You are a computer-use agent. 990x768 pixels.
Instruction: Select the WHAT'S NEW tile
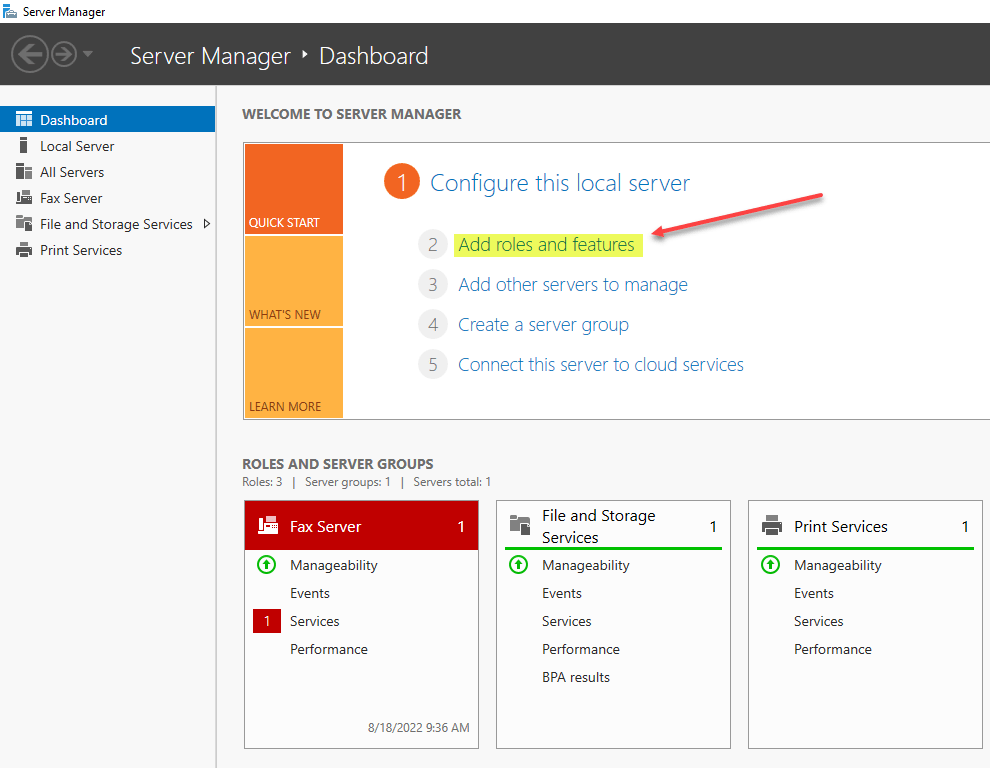(x=294, y=281)
